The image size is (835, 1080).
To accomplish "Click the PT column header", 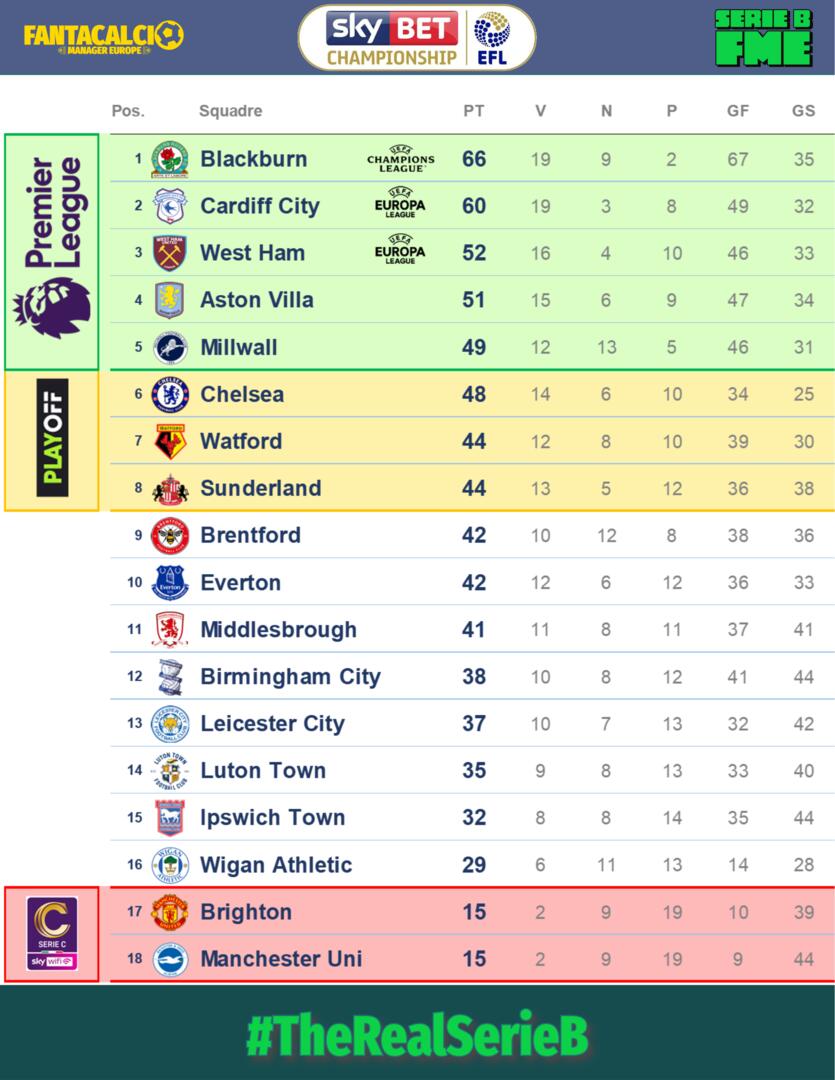I will coord(474,111).
